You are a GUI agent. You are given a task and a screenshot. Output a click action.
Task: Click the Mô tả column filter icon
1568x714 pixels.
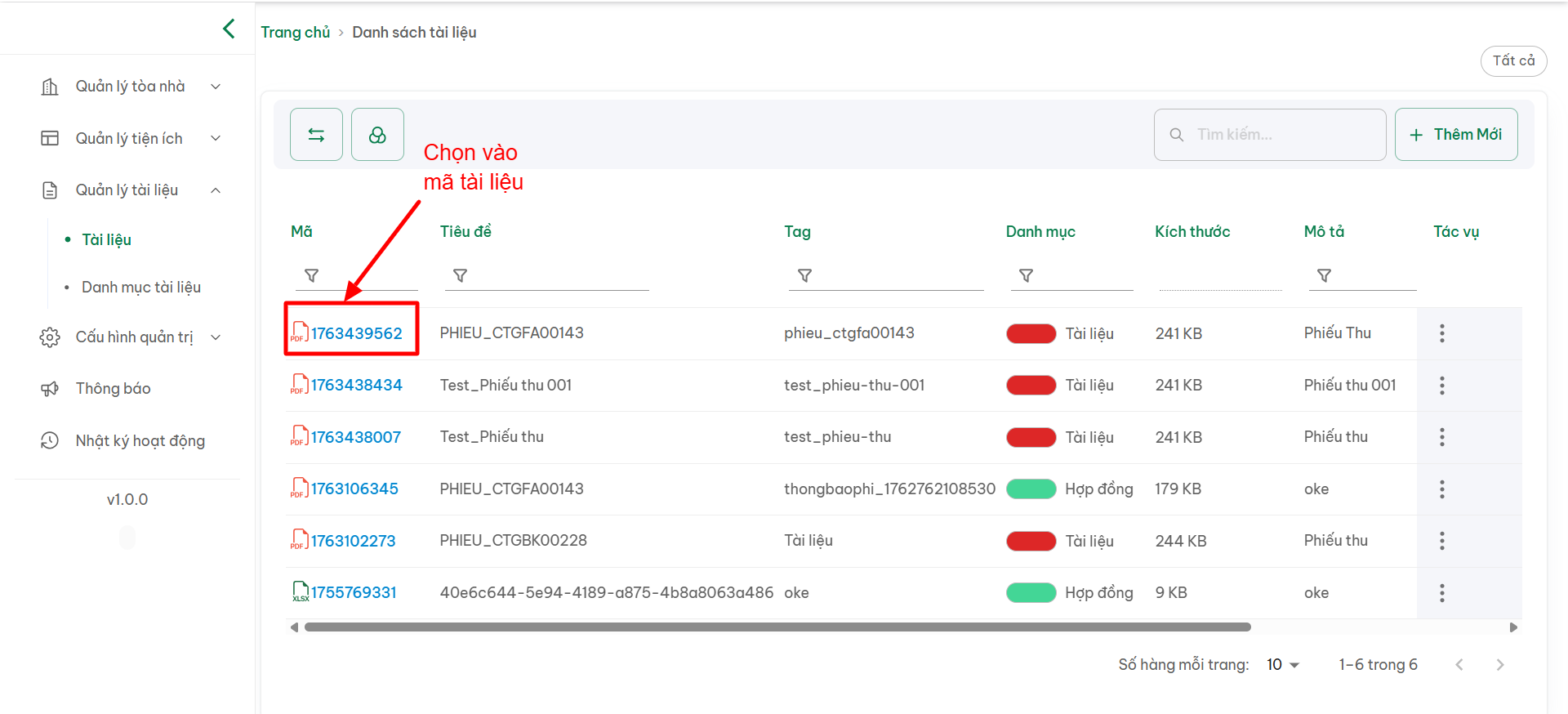1324,275
